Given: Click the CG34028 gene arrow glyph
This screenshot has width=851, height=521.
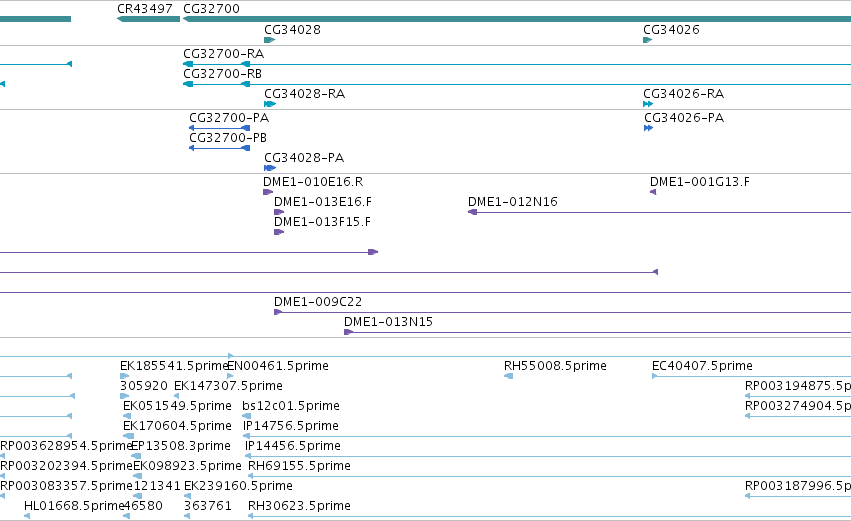Looking at the screenshot, I should (x=269, y=40).
